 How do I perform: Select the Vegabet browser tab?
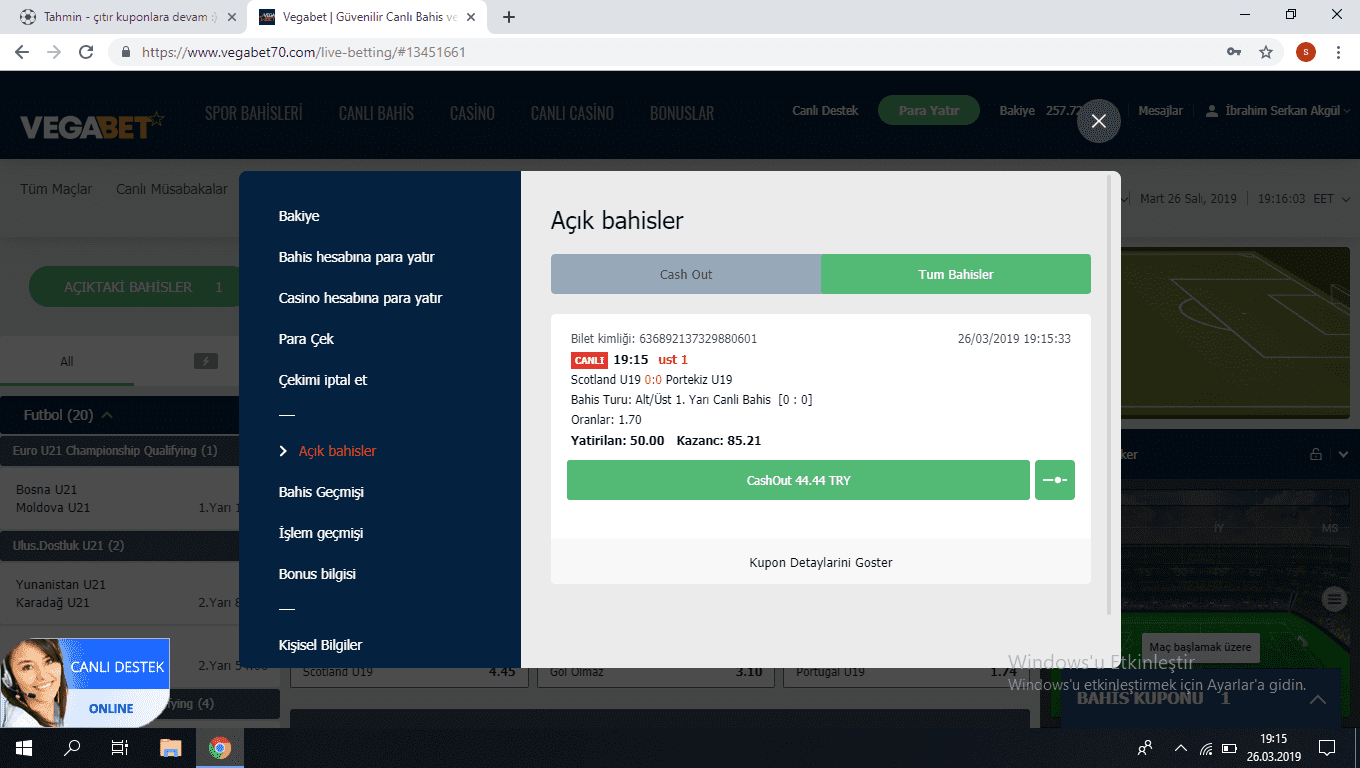coord(365,17)
